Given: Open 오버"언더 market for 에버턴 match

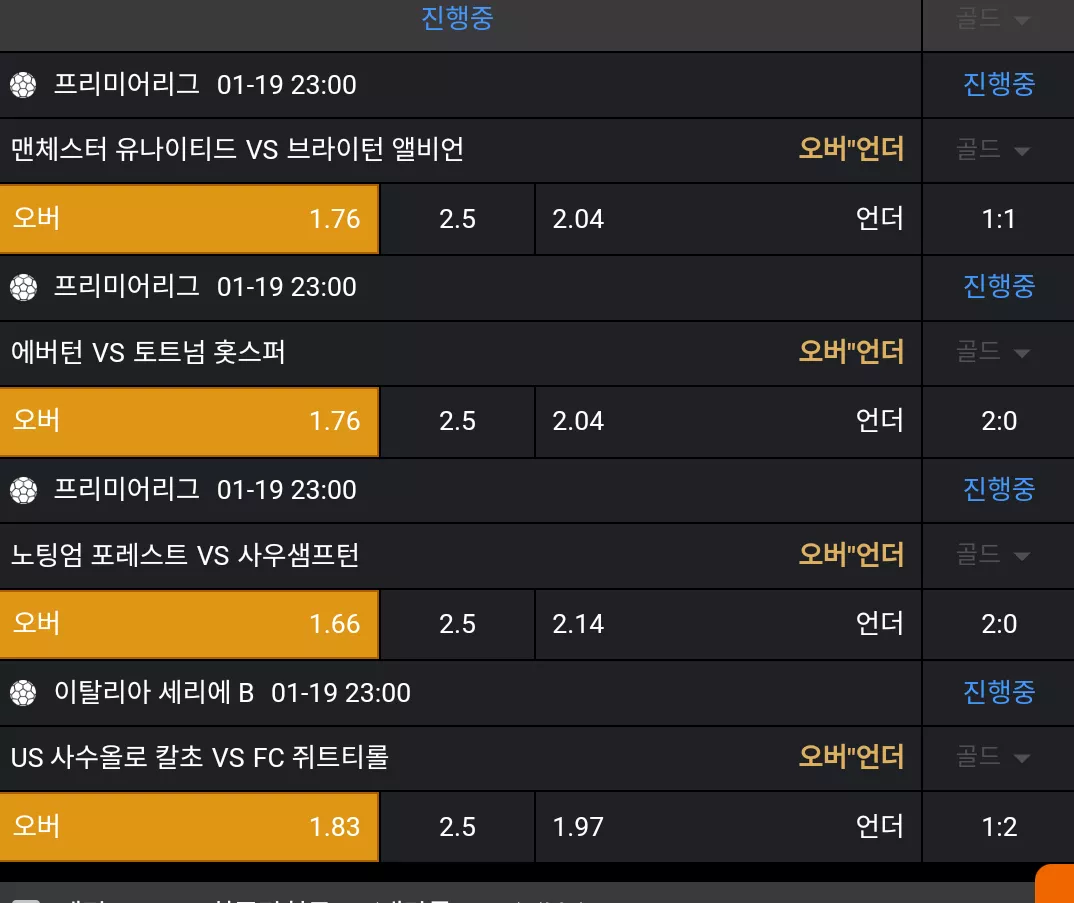Looking at the screenshot, I should (x=851, y=351).
